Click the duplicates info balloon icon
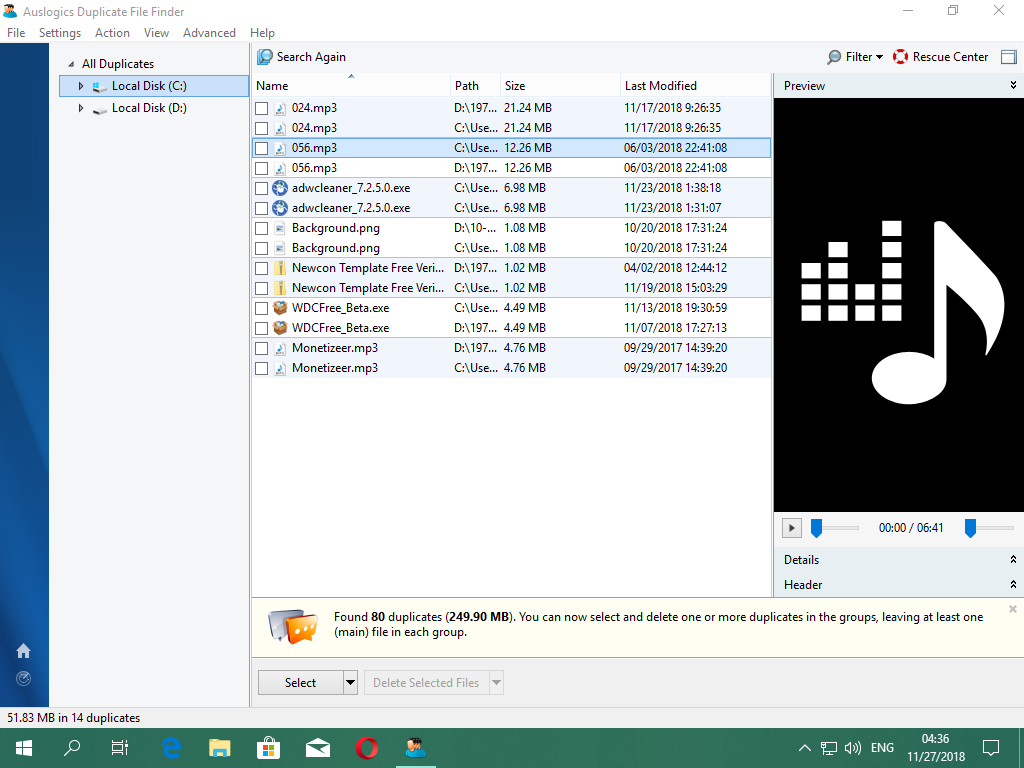 (293, 626)
